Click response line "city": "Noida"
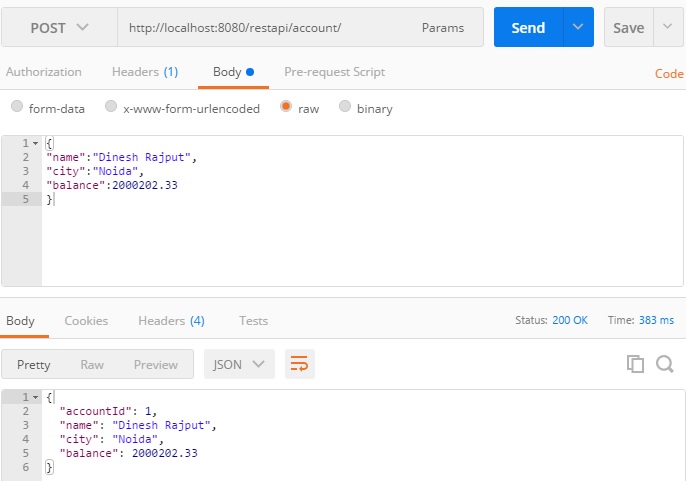686x481 pixels. [112, 439]
